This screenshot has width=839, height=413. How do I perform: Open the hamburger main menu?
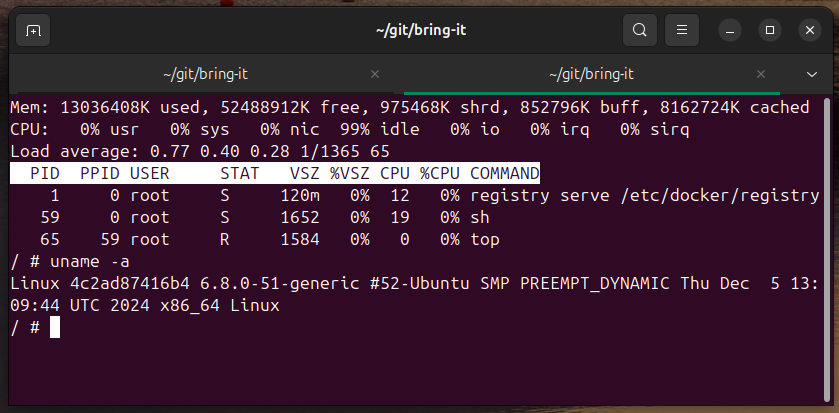682,30
